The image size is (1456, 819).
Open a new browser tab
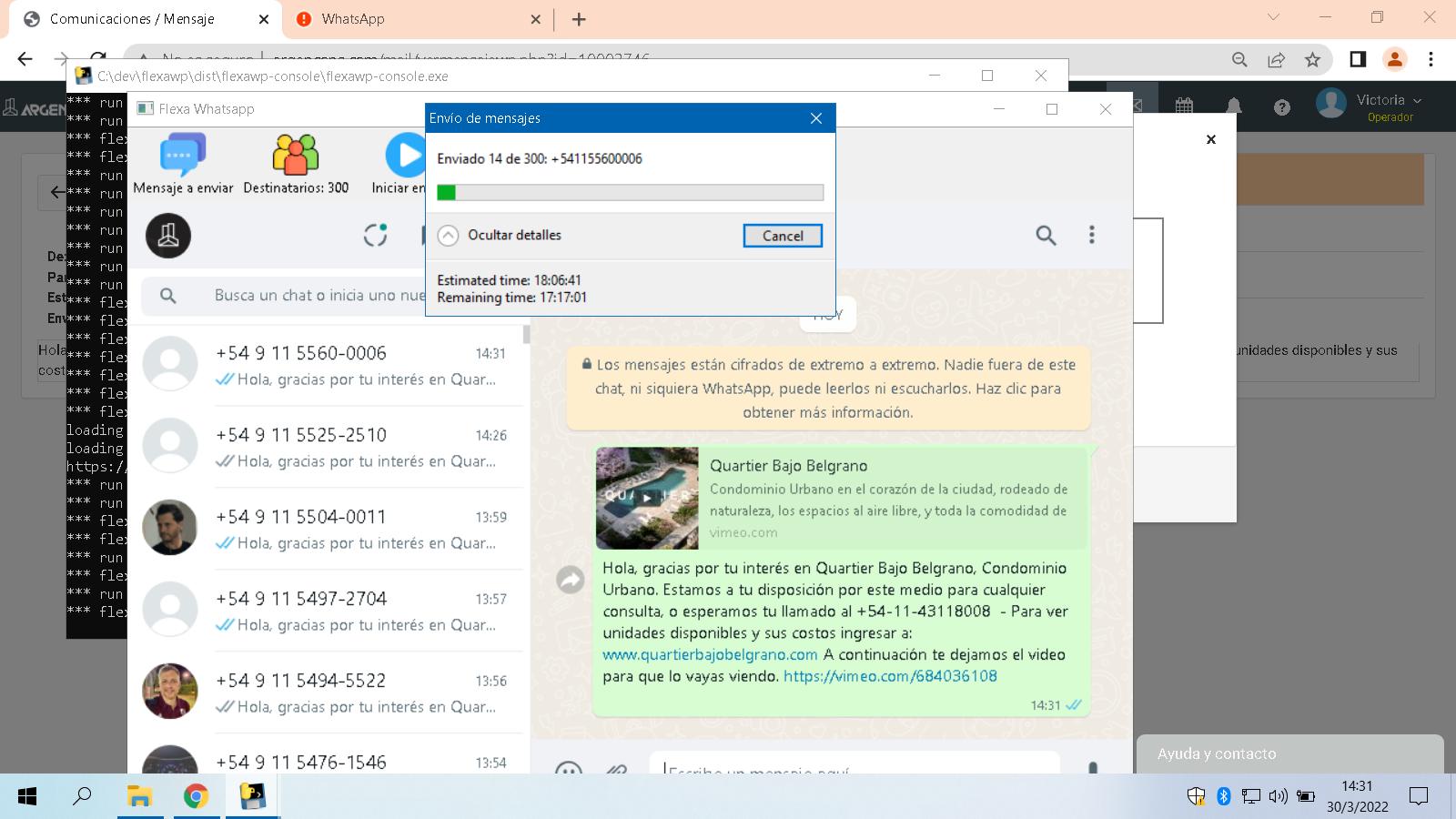[579, 19]
